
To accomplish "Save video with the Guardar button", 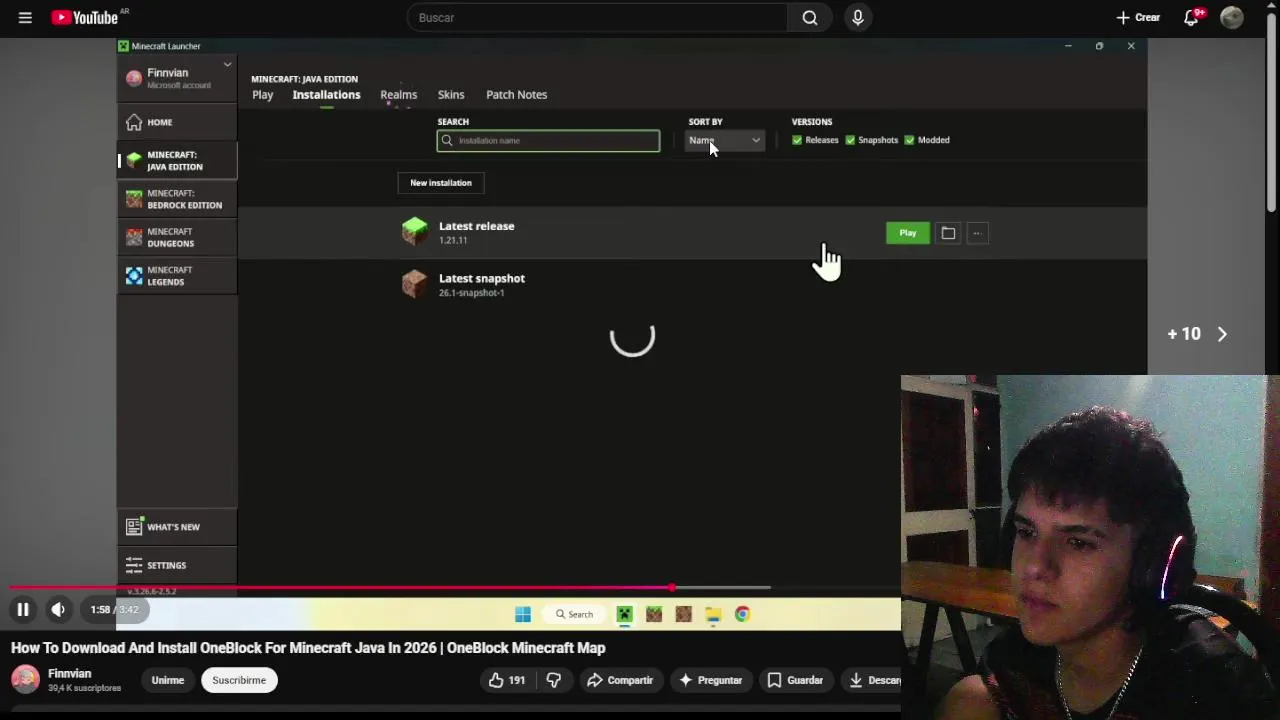I will [795, 680].
